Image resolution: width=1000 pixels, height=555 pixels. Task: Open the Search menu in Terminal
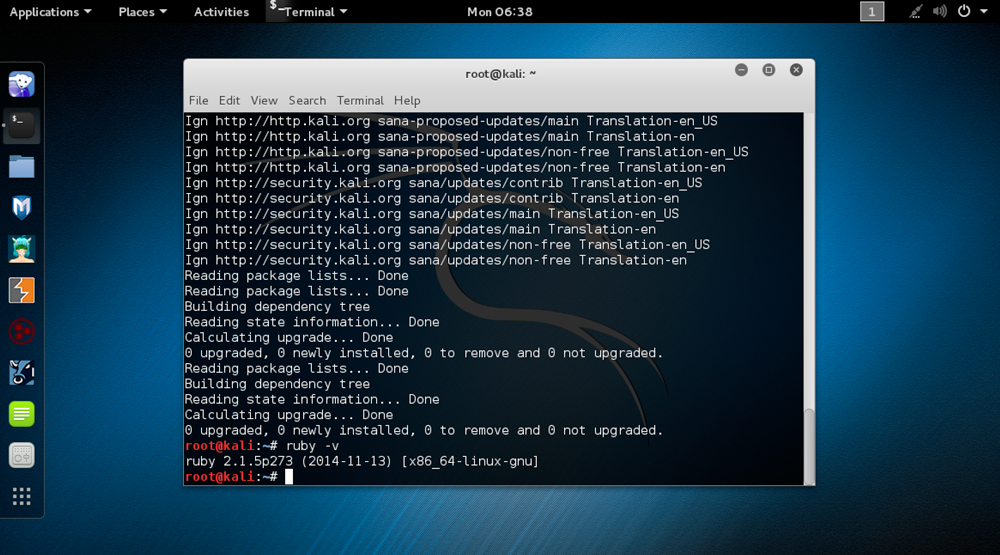click(307, 100)
